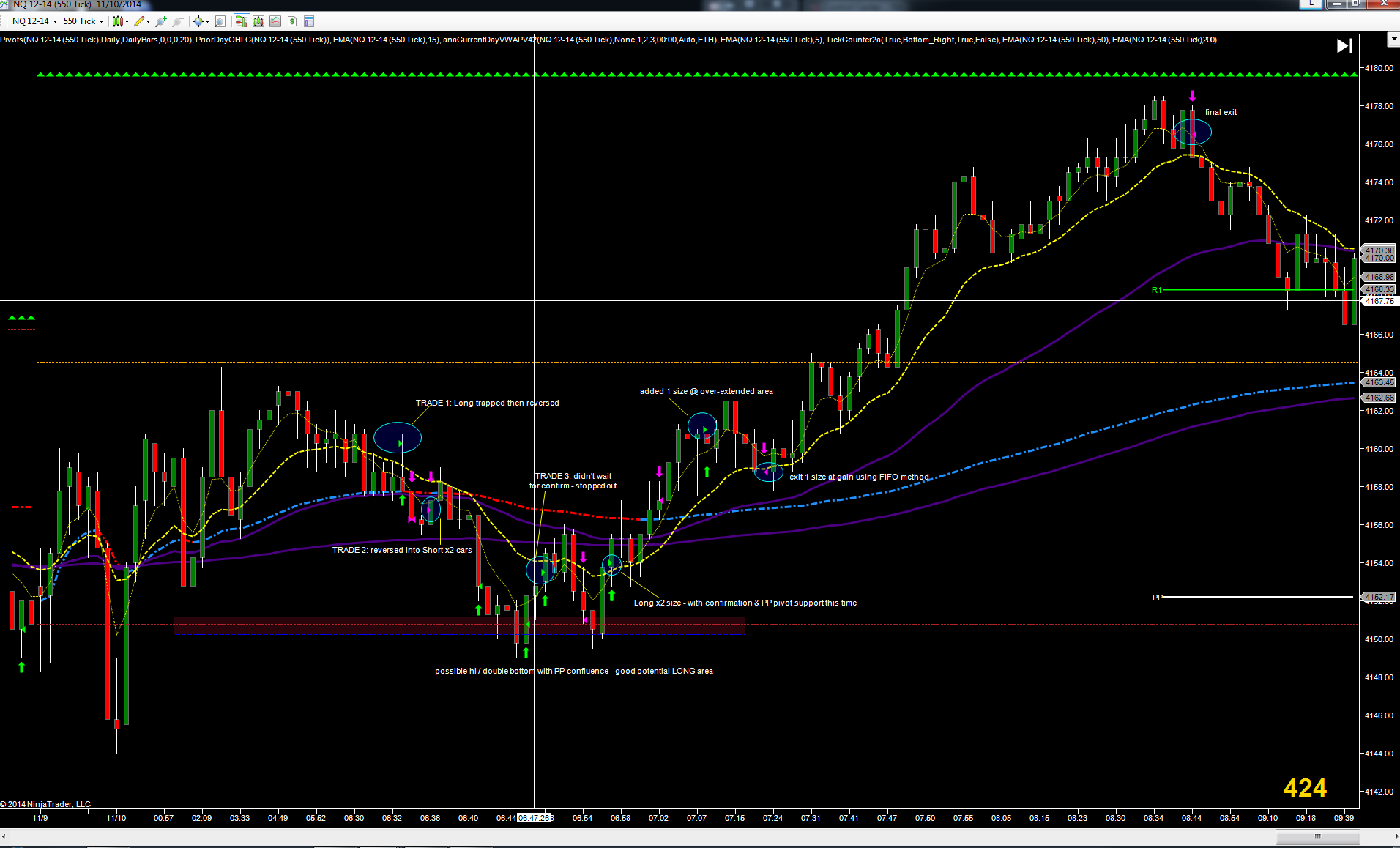Expand the drawing tools dropdown arrow

pyautogui.click(x=149, y=21)
